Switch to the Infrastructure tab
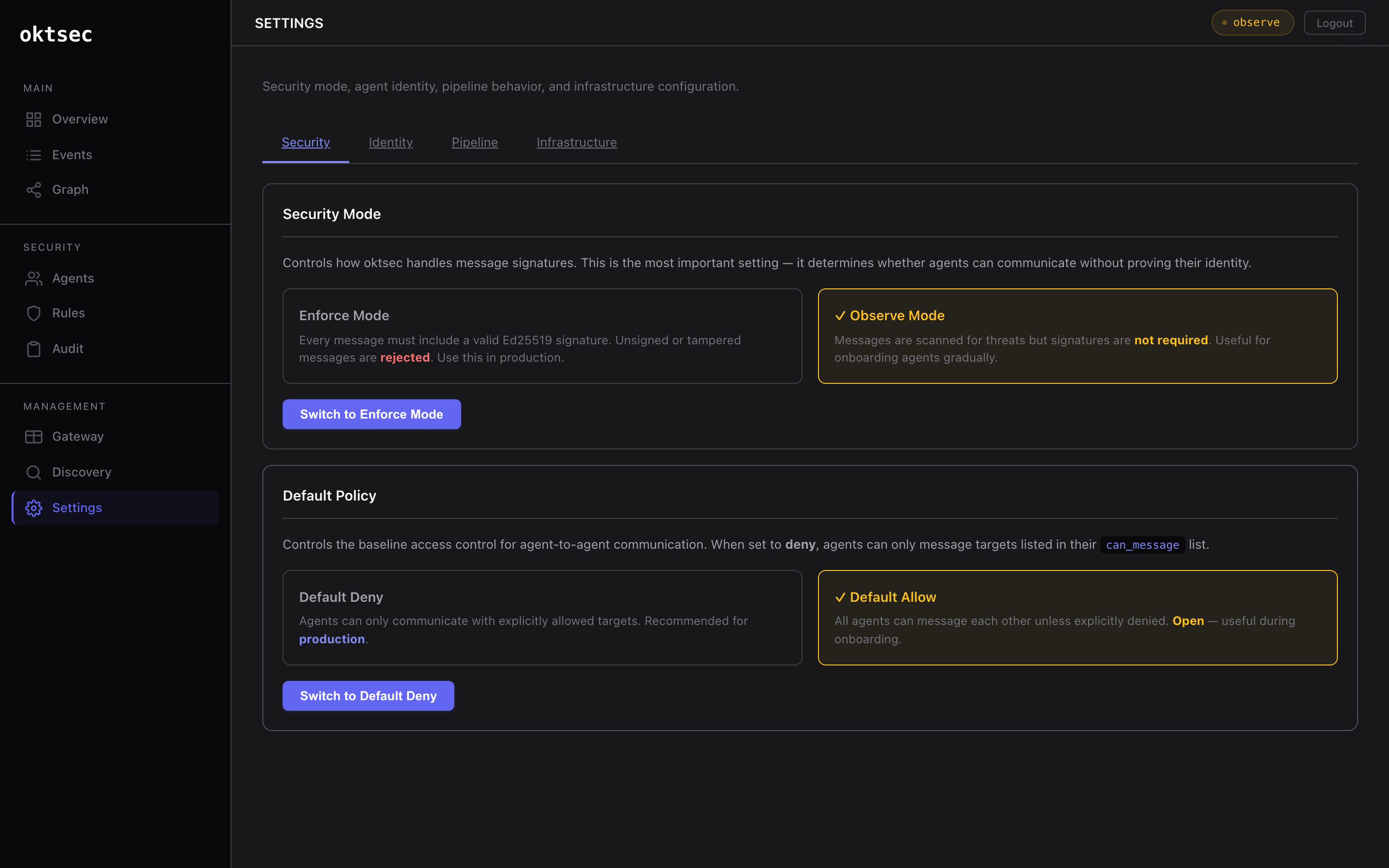Screen dimensions: 1389x868 pyautogui.click(x=576, y=142)
